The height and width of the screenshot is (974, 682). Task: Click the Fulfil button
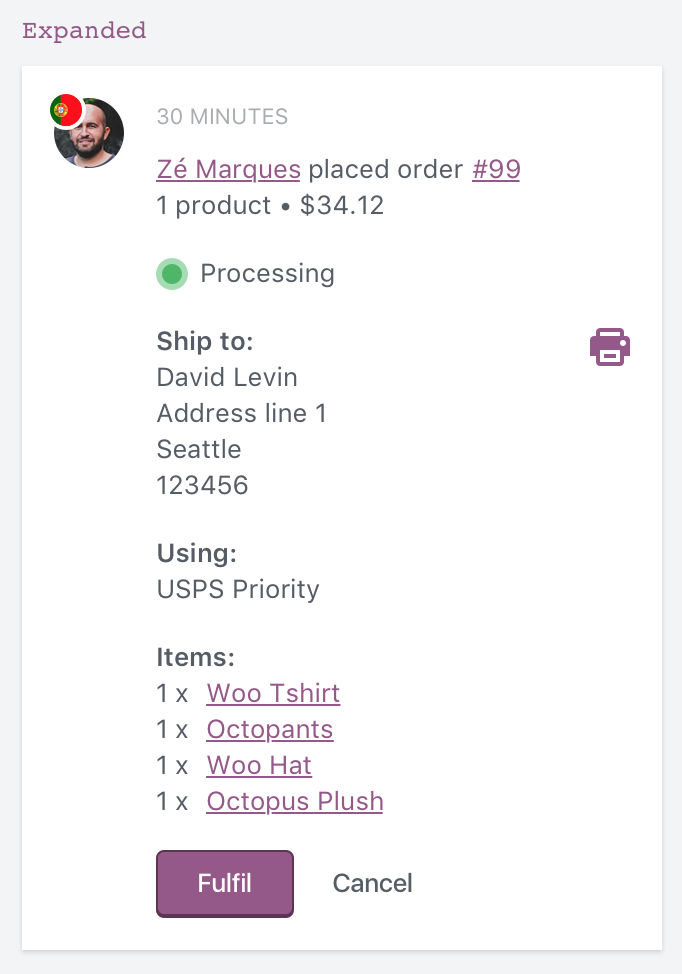(x=224, y=883)
